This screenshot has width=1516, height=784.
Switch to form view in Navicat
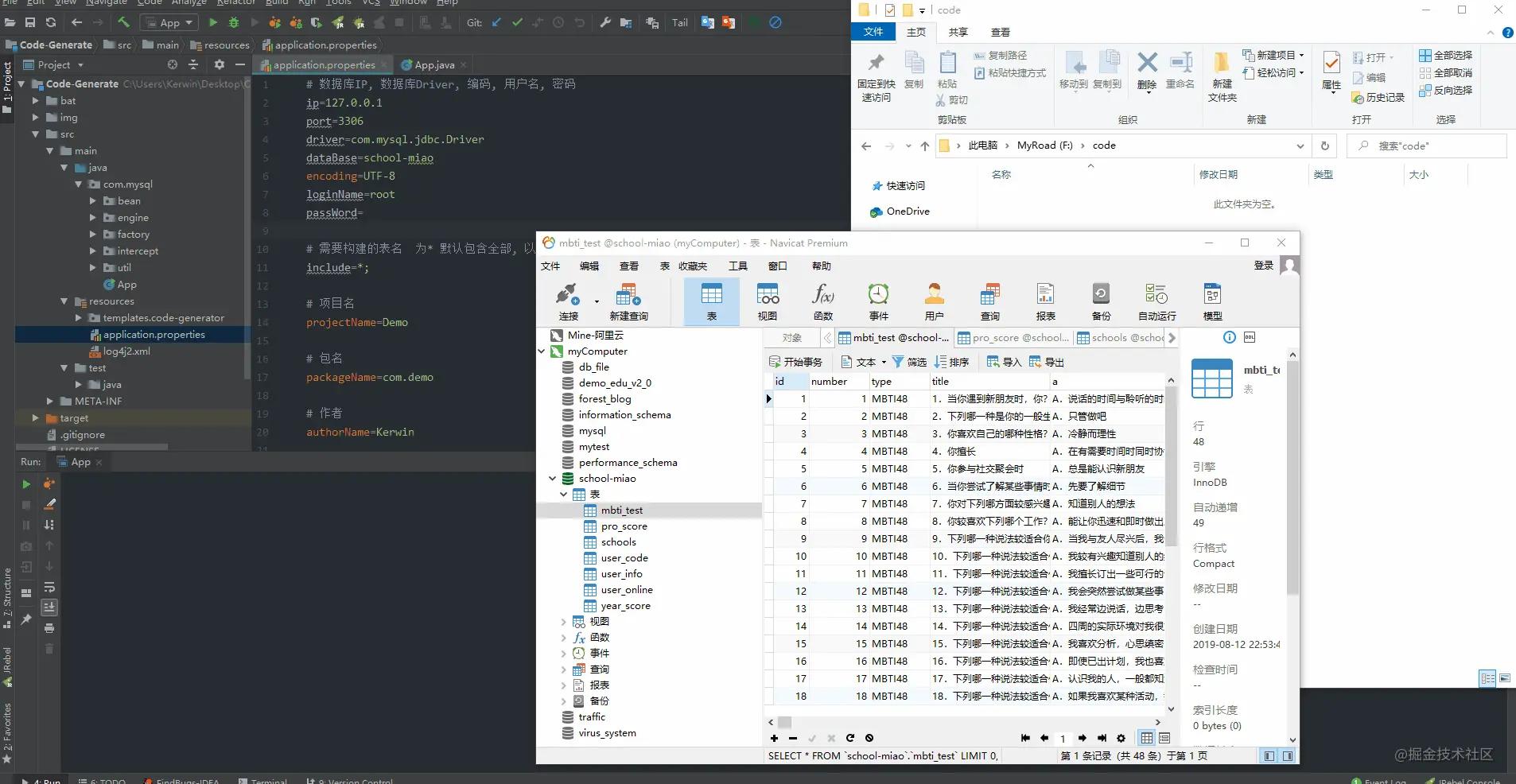[x=1164, y=738]
